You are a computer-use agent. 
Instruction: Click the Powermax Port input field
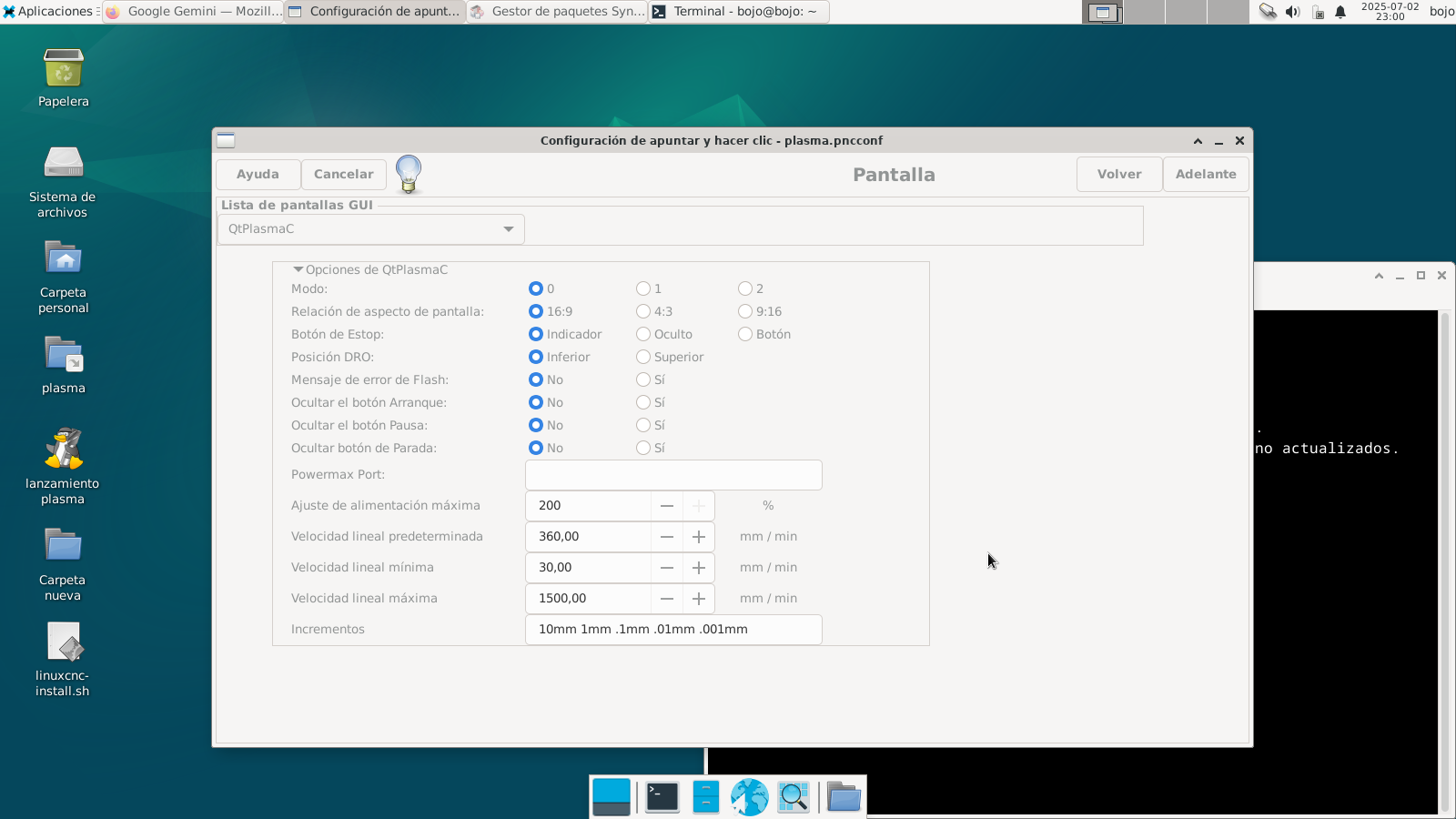(x=673, y=475)
